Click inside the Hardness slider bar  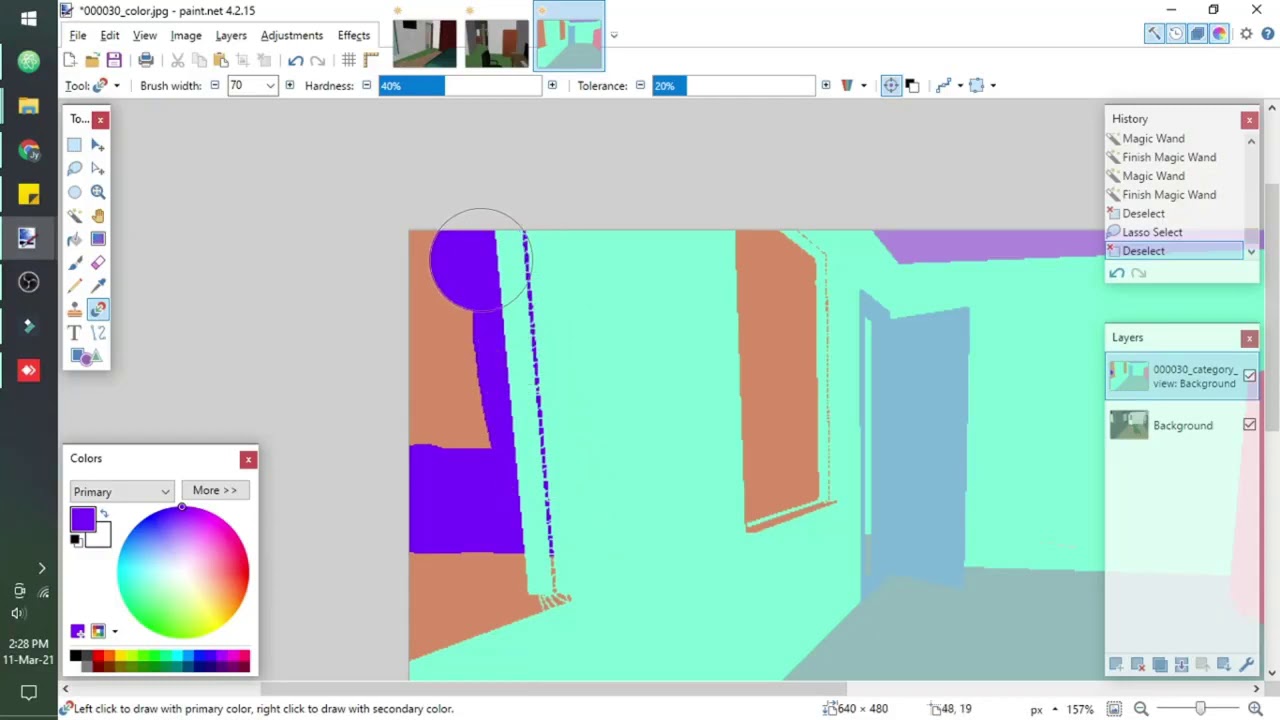click(x=460, y=86)
